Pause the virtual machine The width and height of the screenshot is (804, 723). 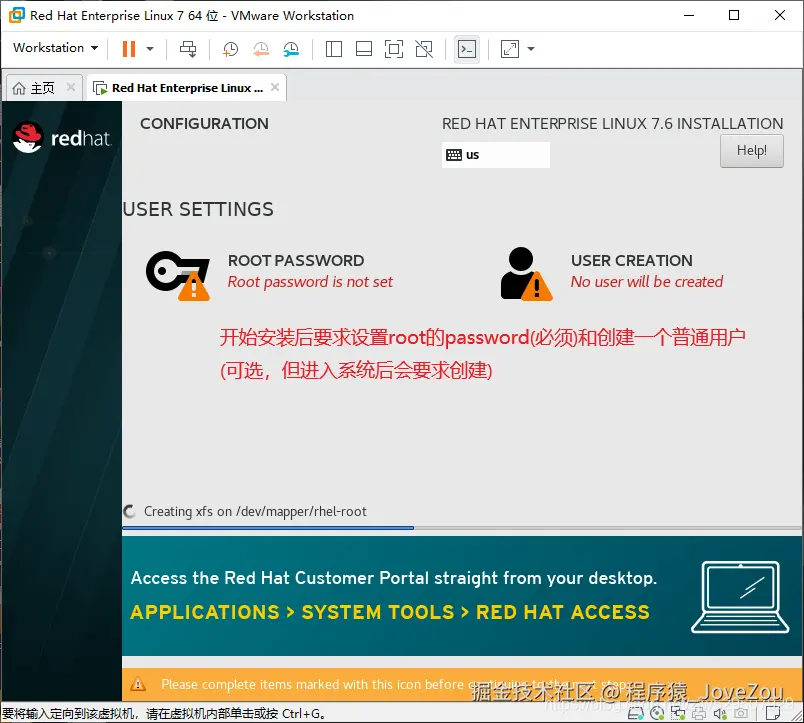point(129,49)
